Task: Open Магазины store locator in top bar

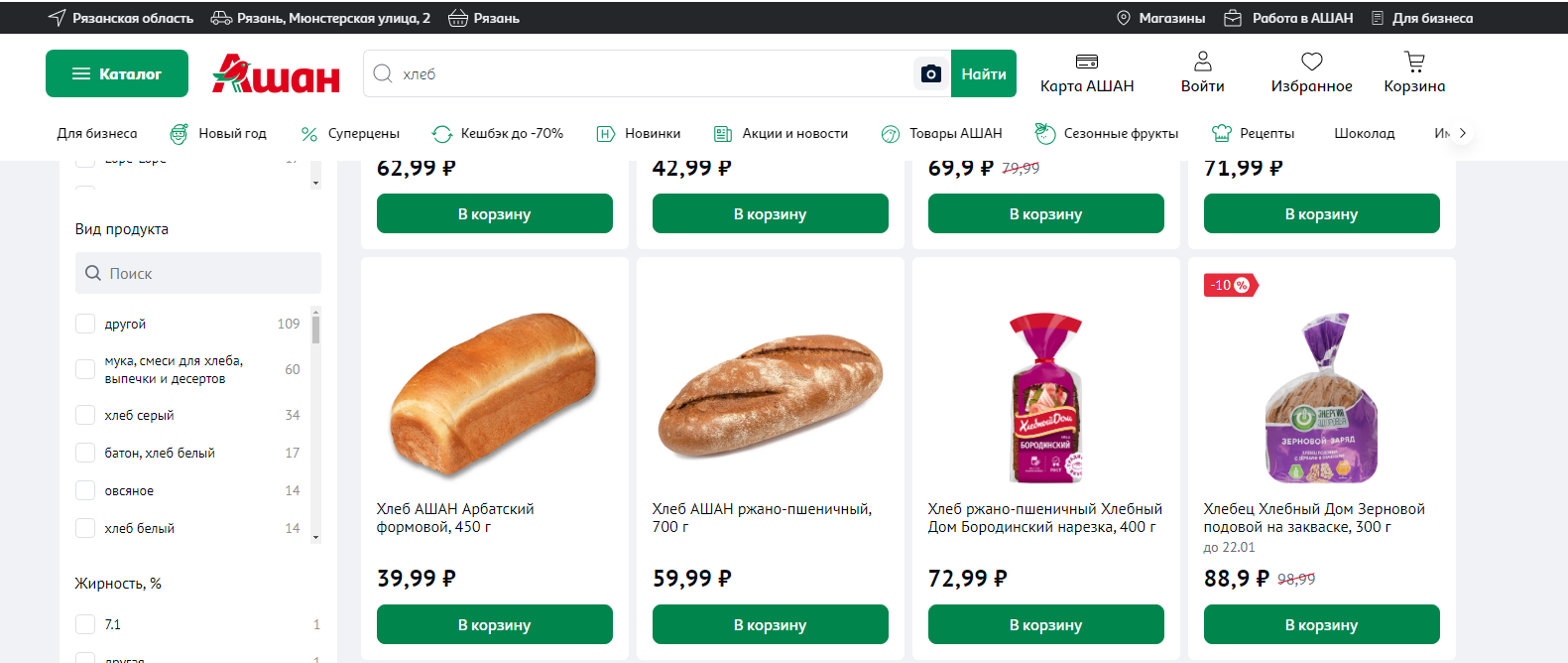Action: click(x=1160, y=18)
